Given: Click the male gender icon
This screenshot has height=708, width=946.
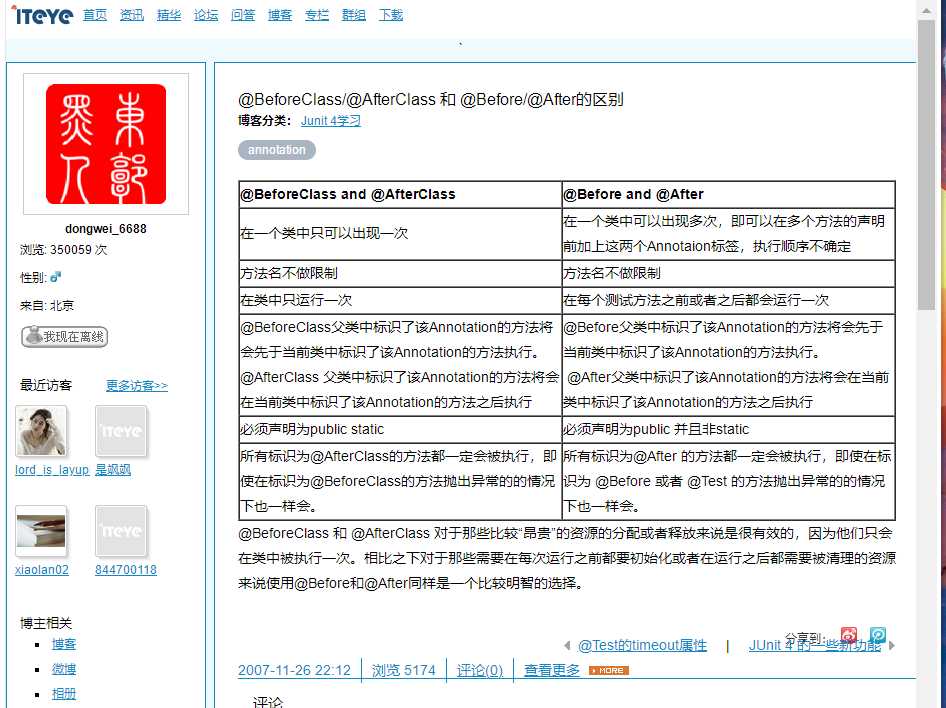Looking at the screenshot, I should [x=56, y=277].
